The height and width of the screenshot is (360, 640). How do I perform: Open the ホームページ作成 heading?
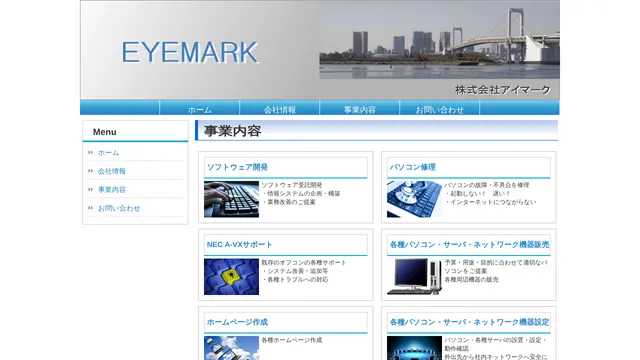click(237, 322)
